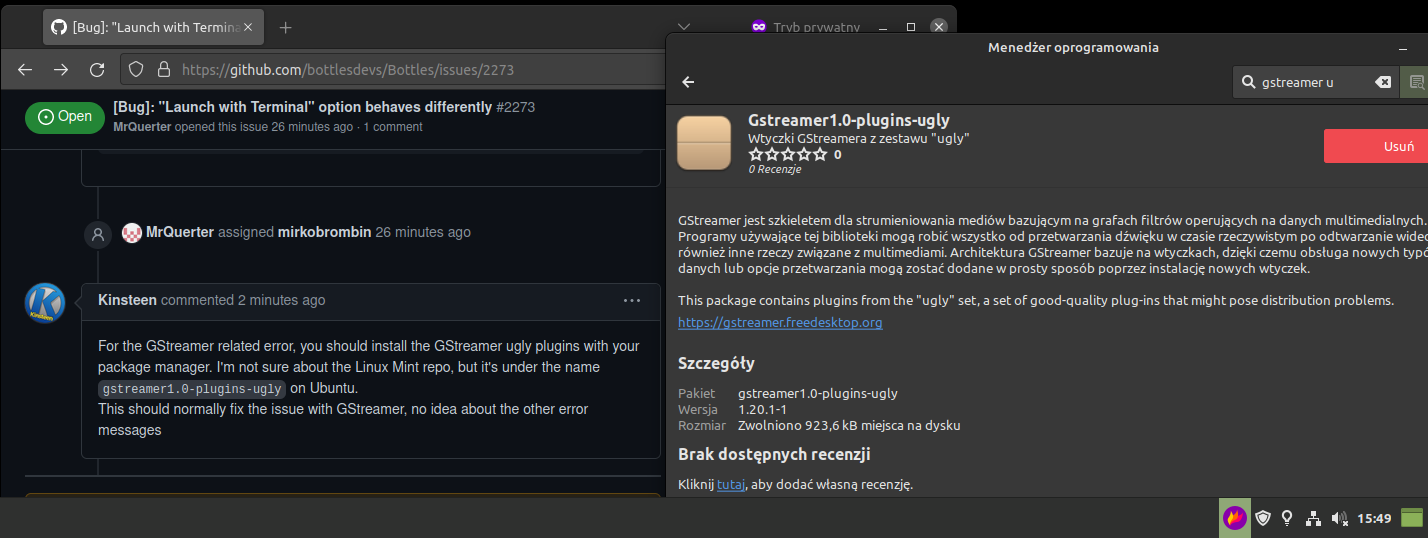The width and height of the screenshot is (1428, 538).
Task: Open the wired network tray icon
Action: 1314,518
